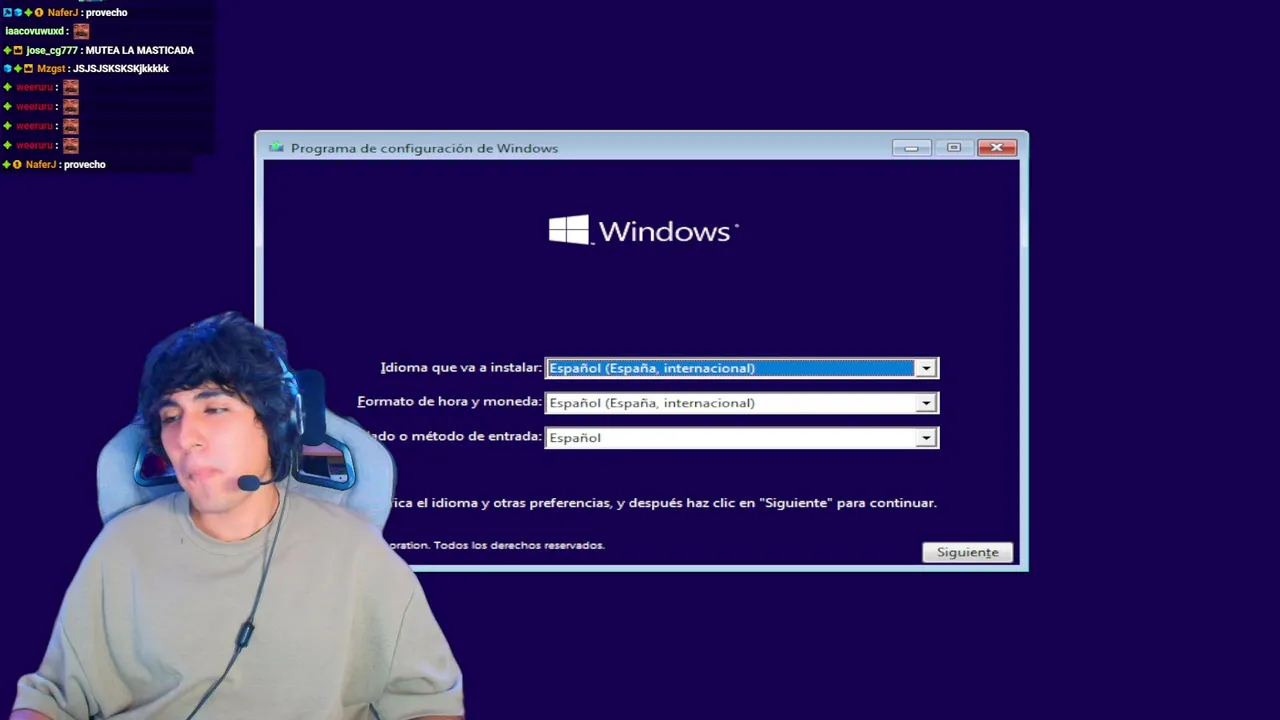Click the 'Todos los derechos reservados' copyright text
The image size is (1280, 720).
pos(519,545)
